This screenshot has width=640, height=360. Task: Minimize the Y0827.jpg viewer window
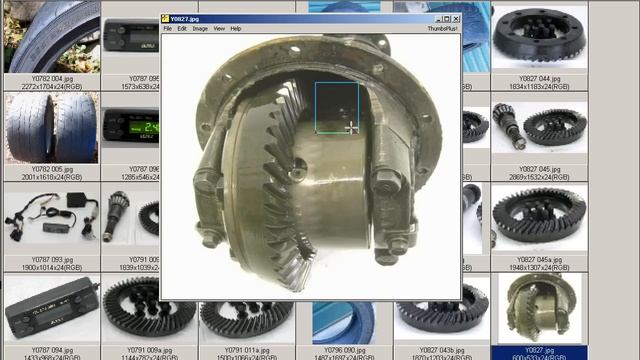(x=438, y=19)
